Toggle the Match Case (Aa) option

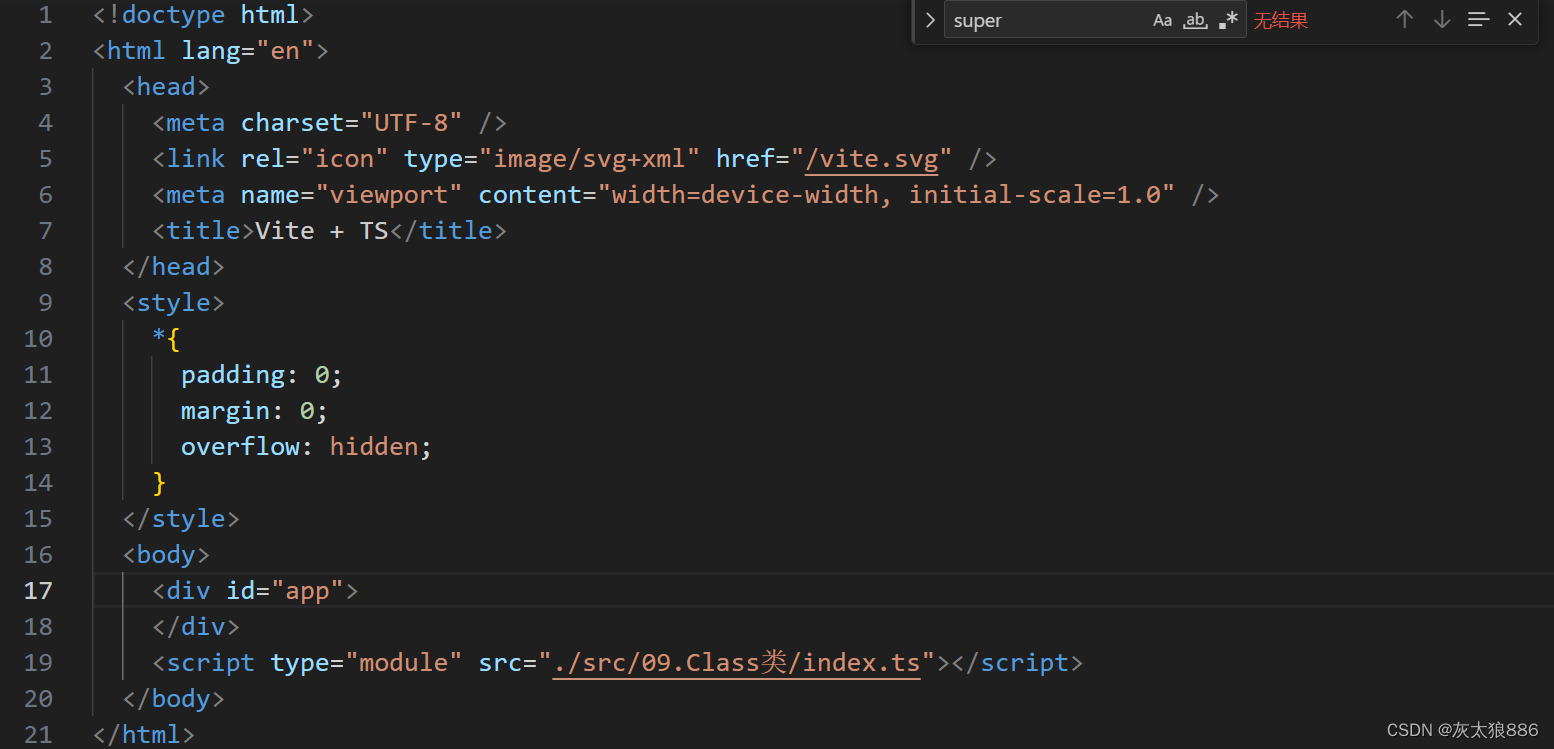point(1162,20)
